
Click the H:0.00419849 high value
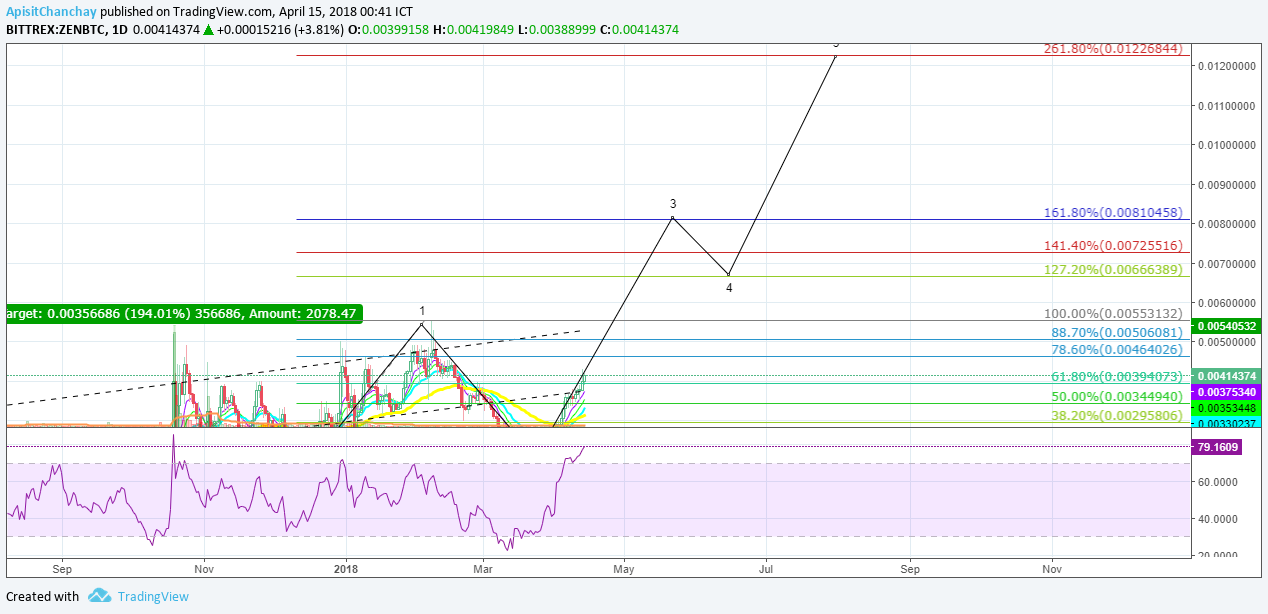pyautogui.click(x=473, y=30)
